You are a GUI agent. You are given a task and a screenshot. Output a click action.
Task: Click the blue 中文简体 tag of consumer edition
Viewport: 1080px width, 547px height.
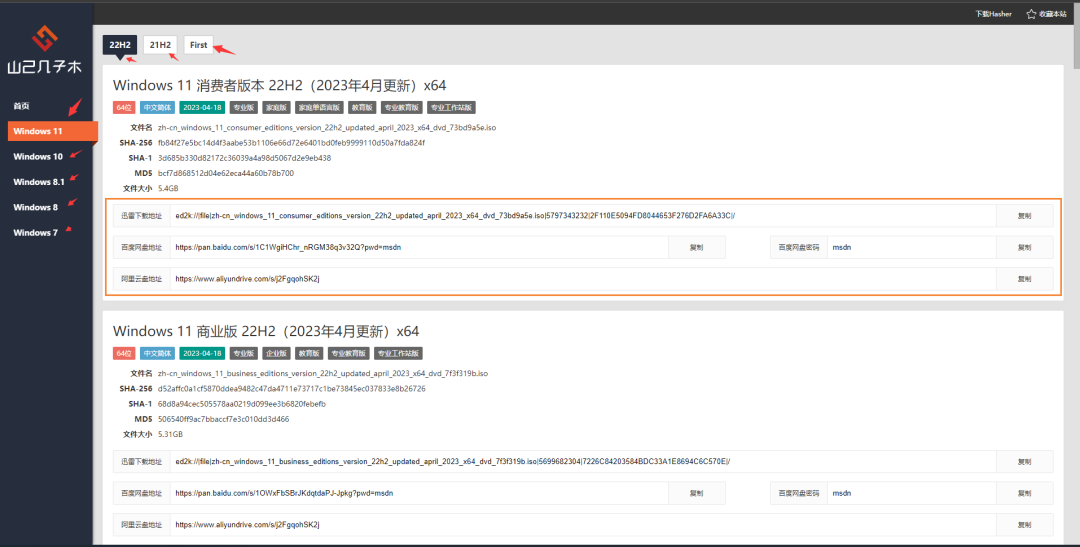(x=157, y=107)
